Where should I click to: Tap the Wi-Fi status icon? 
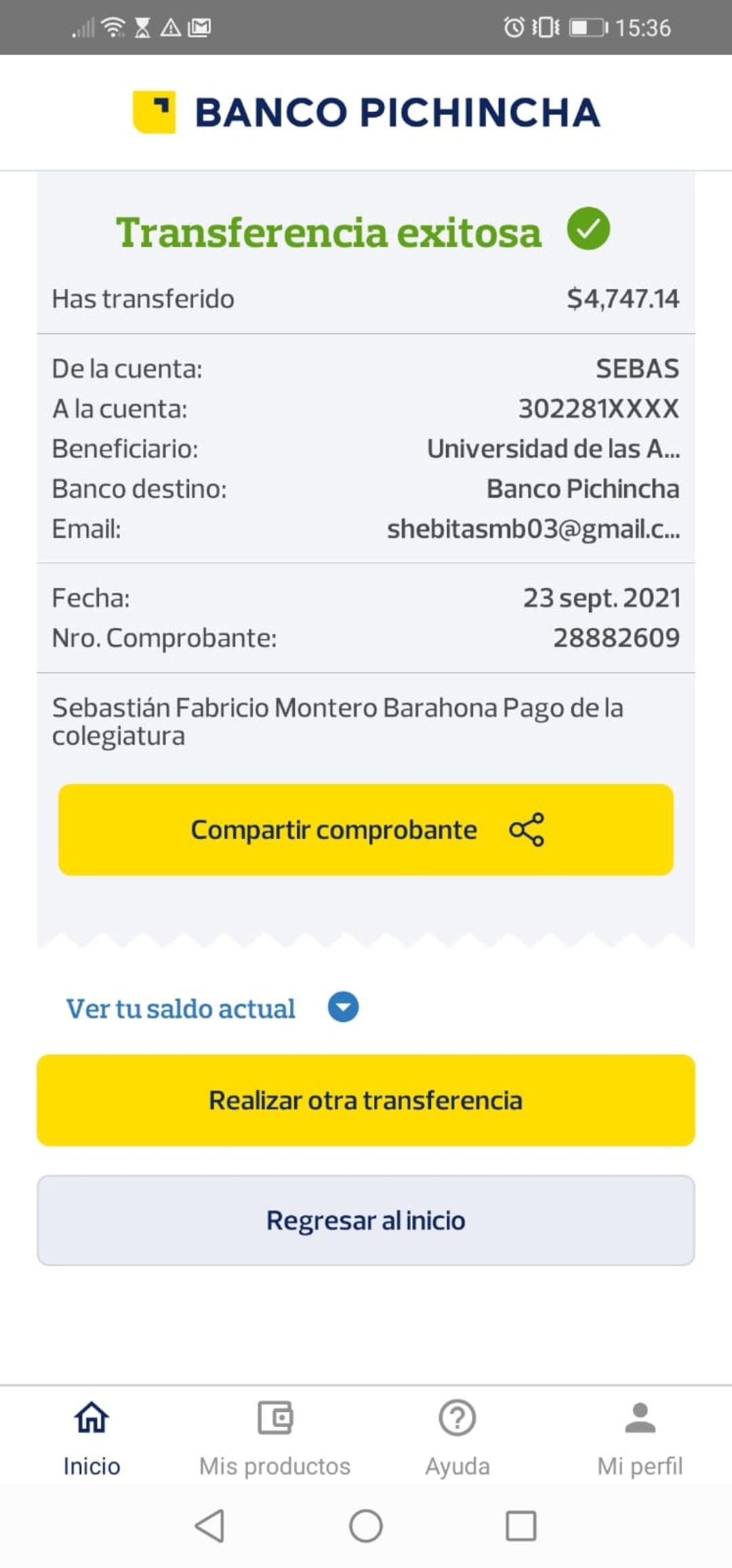coord(113,27)
